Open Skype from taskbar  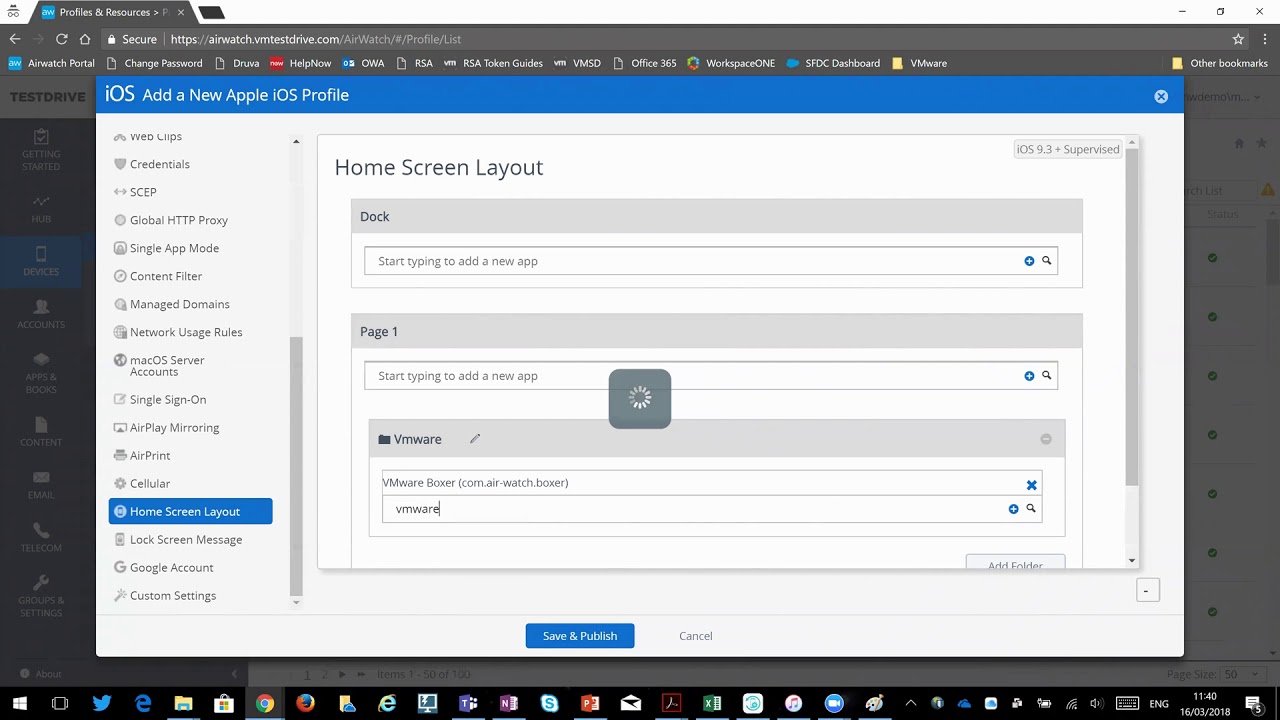coord(549,704)
